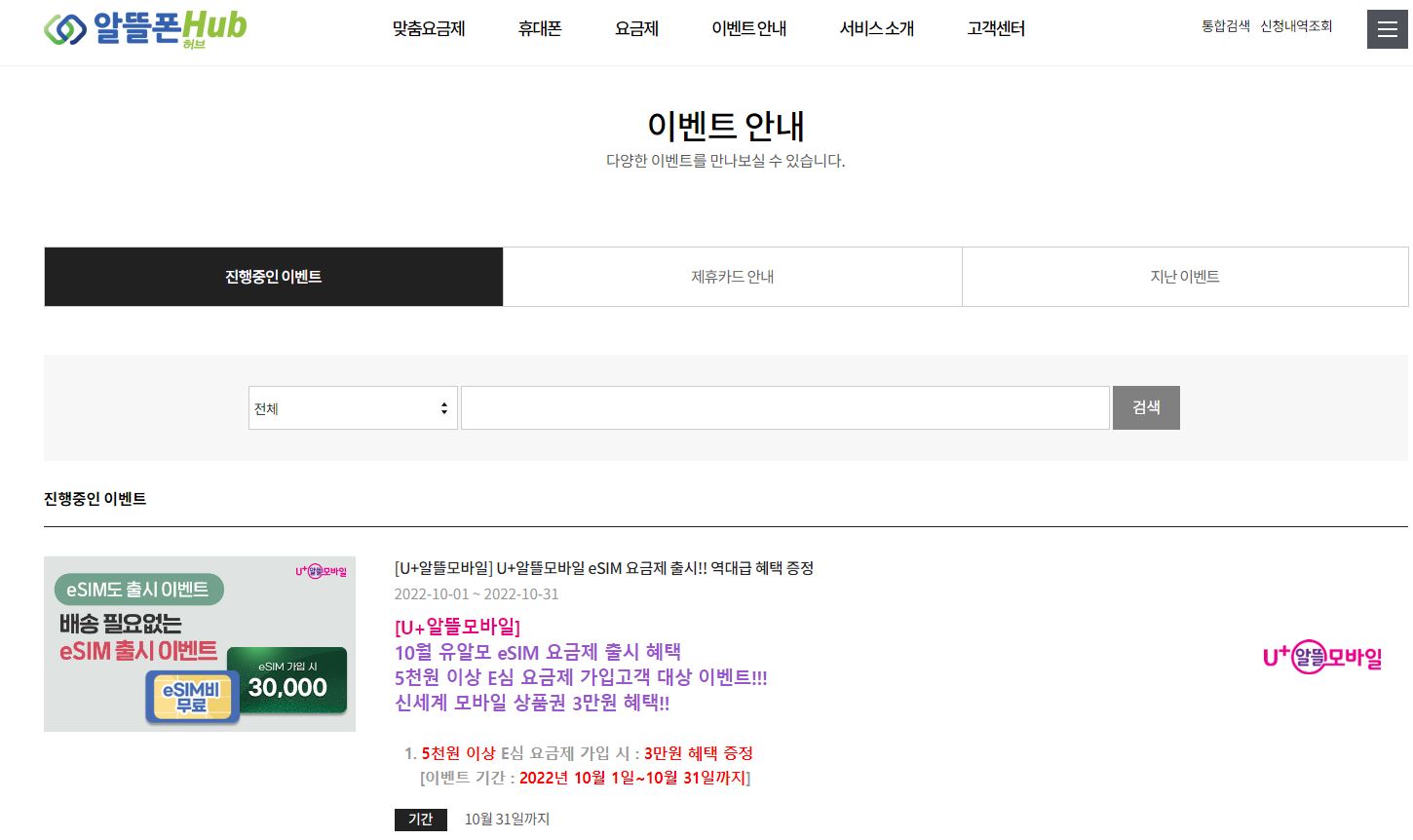The width and height of the screenshot is (1413, 840).
Task: Open the eSIM 출시 이벤트 thumbnail
Action: (200, 644)
